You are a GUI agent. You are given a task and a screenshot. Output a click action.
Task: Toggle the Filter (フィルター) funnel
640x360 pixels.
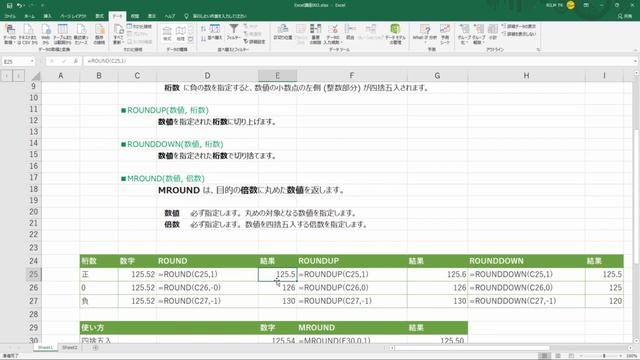click(233, 33)
